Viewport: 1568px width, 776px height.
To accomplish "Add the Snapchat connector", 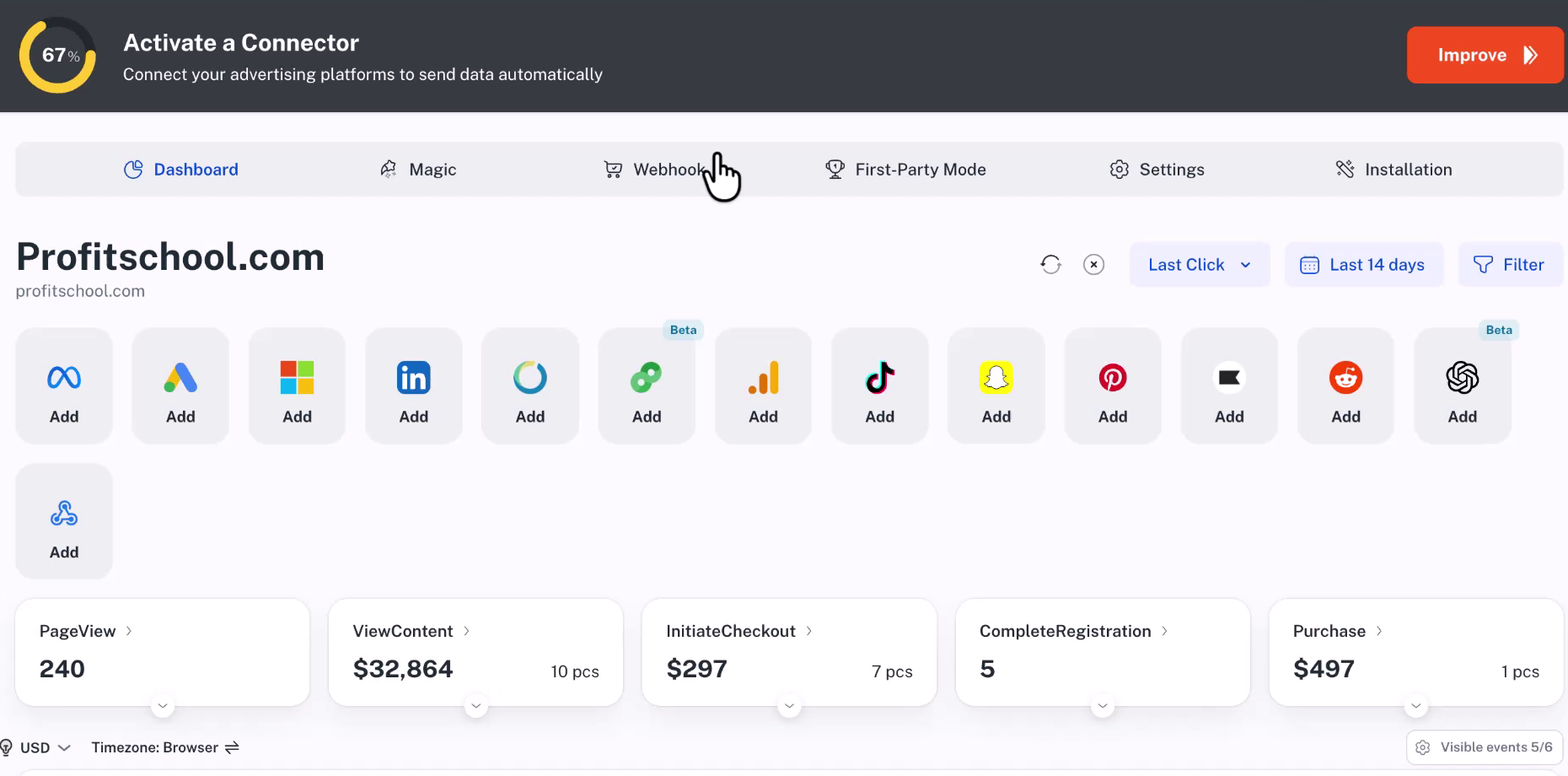I will click(x=996, y=386).
